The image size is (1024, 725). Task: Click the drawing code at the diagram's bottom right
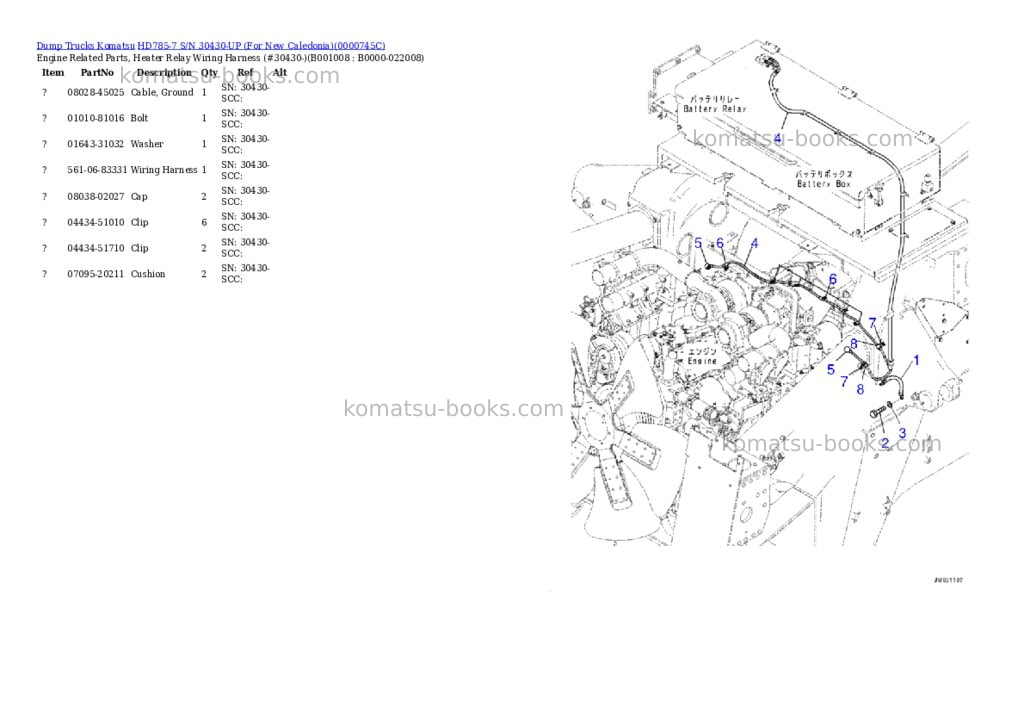[948, 580]
